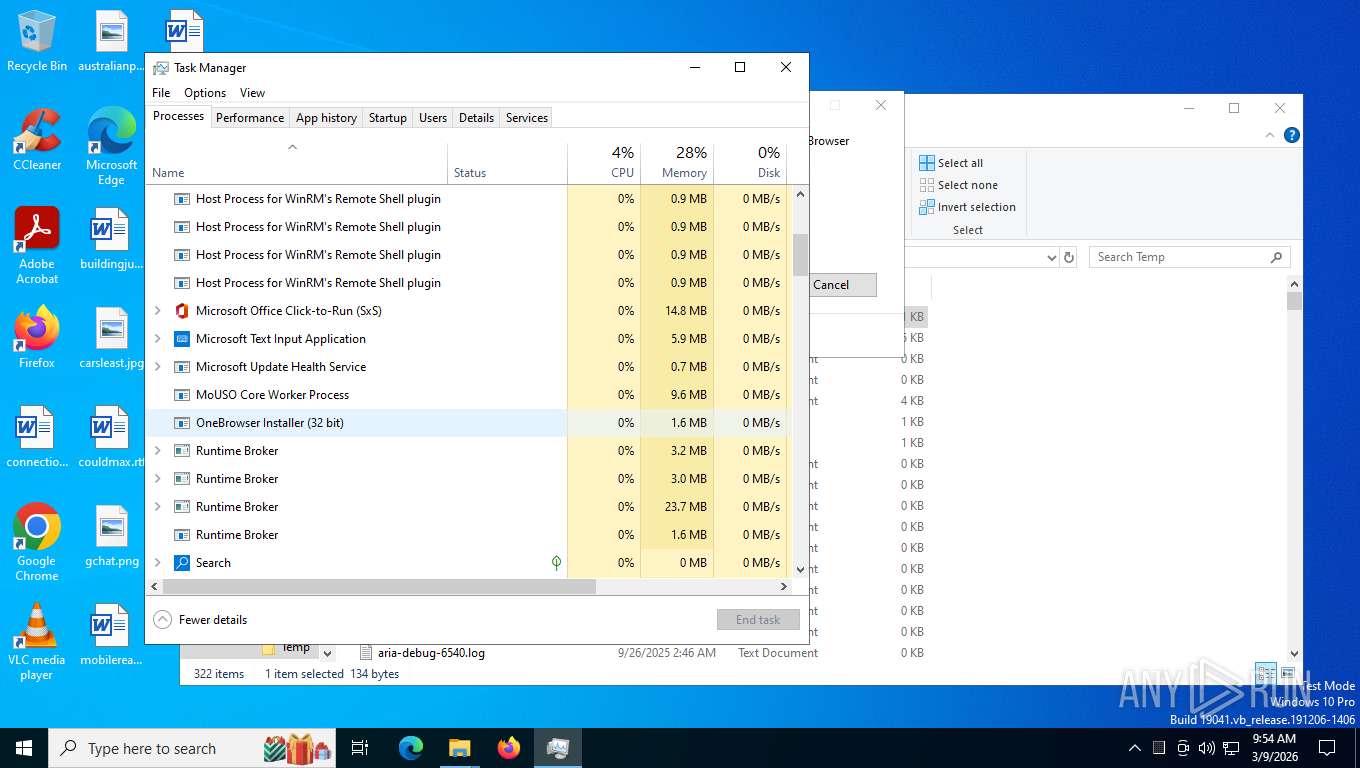Expand the 3.2 MB Runtime Broker
This screenshot has width=1360, height=768.
(157, 451)
